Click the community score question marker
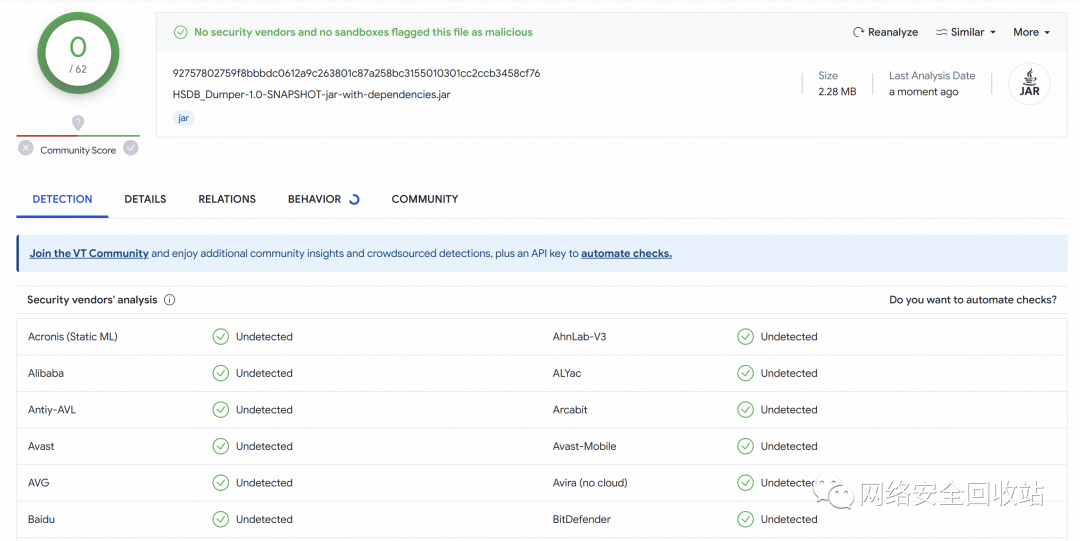The image size is (1080, 541). [78, 123]
